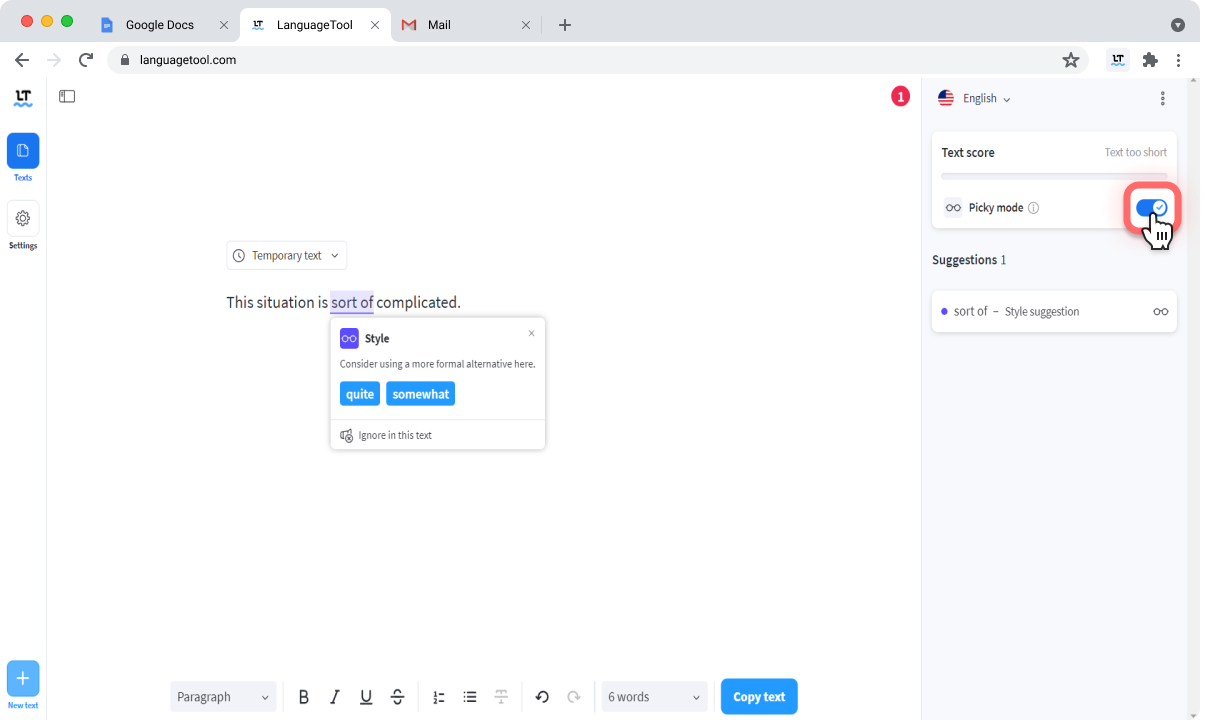This screenshot has height=720, width=1206.
Task: Redo the last edit
Action: (x=574, y=697)
